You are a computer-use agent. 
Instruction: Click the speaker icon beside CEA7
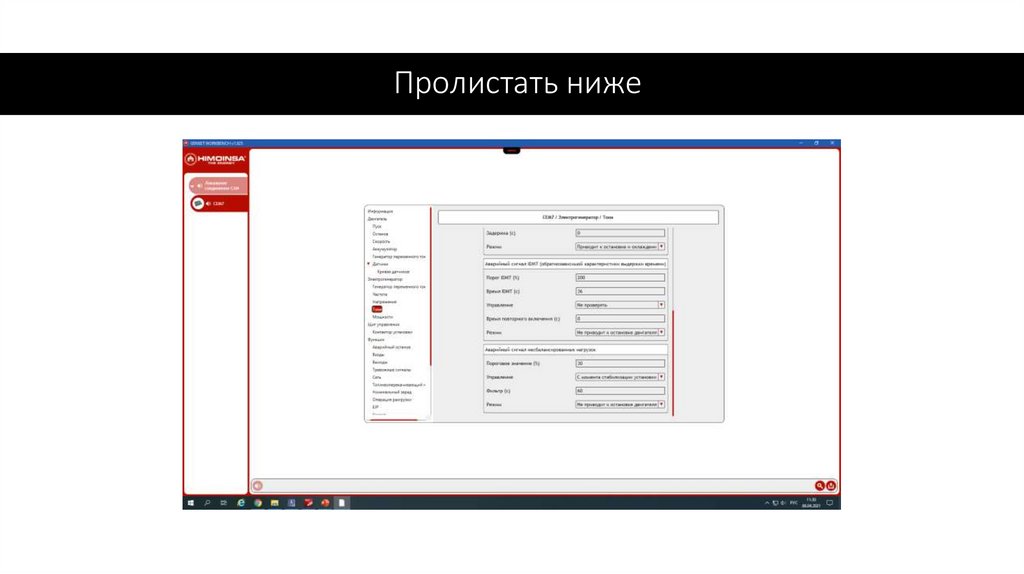[x=208, y=204]
